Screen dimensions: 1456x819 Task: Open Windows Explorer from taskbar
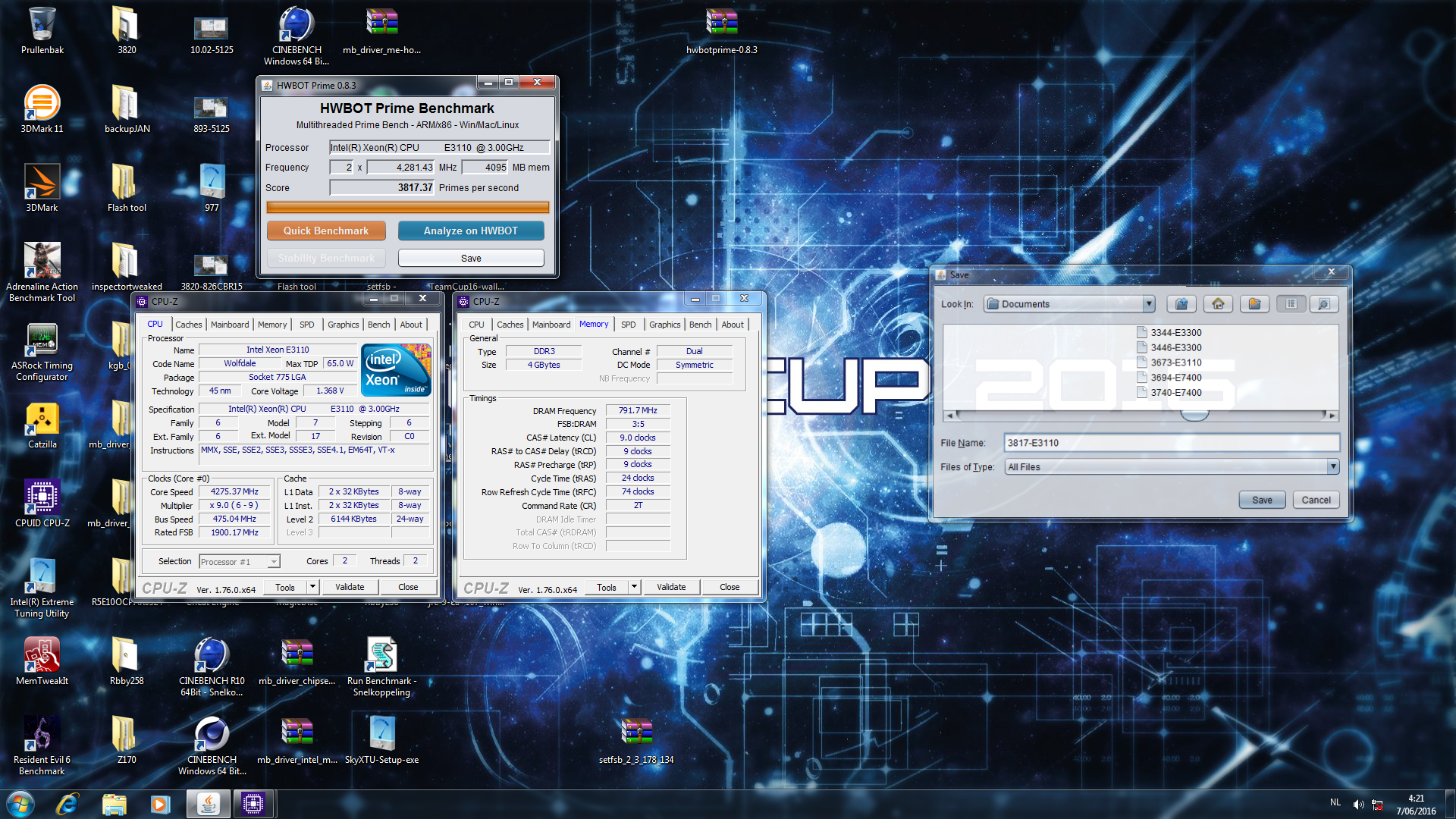(114, 804)
